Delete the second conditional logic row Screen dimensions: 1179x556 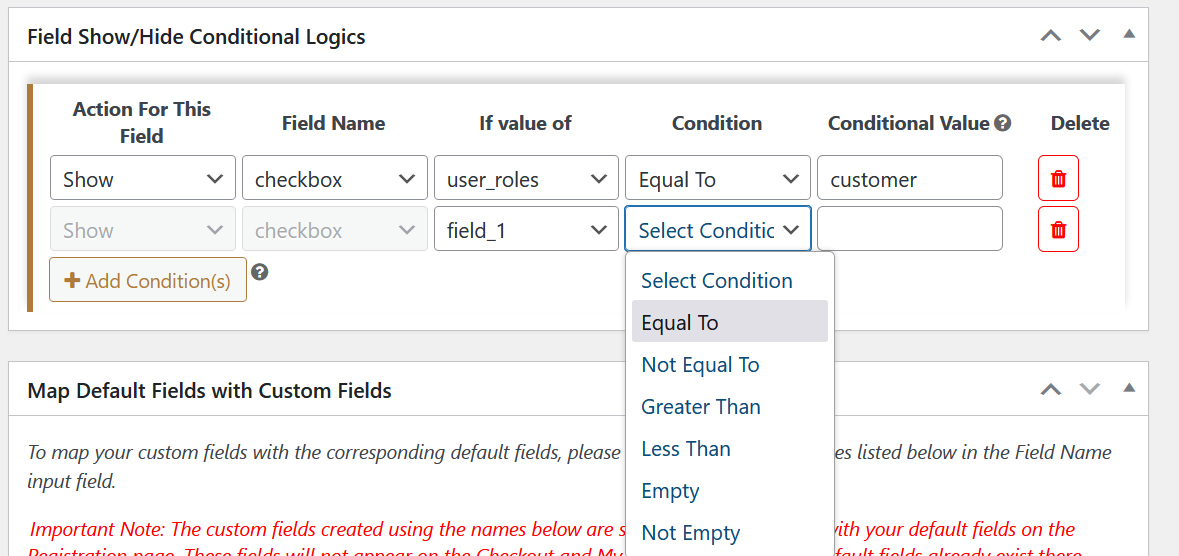tap(1058, 230)
